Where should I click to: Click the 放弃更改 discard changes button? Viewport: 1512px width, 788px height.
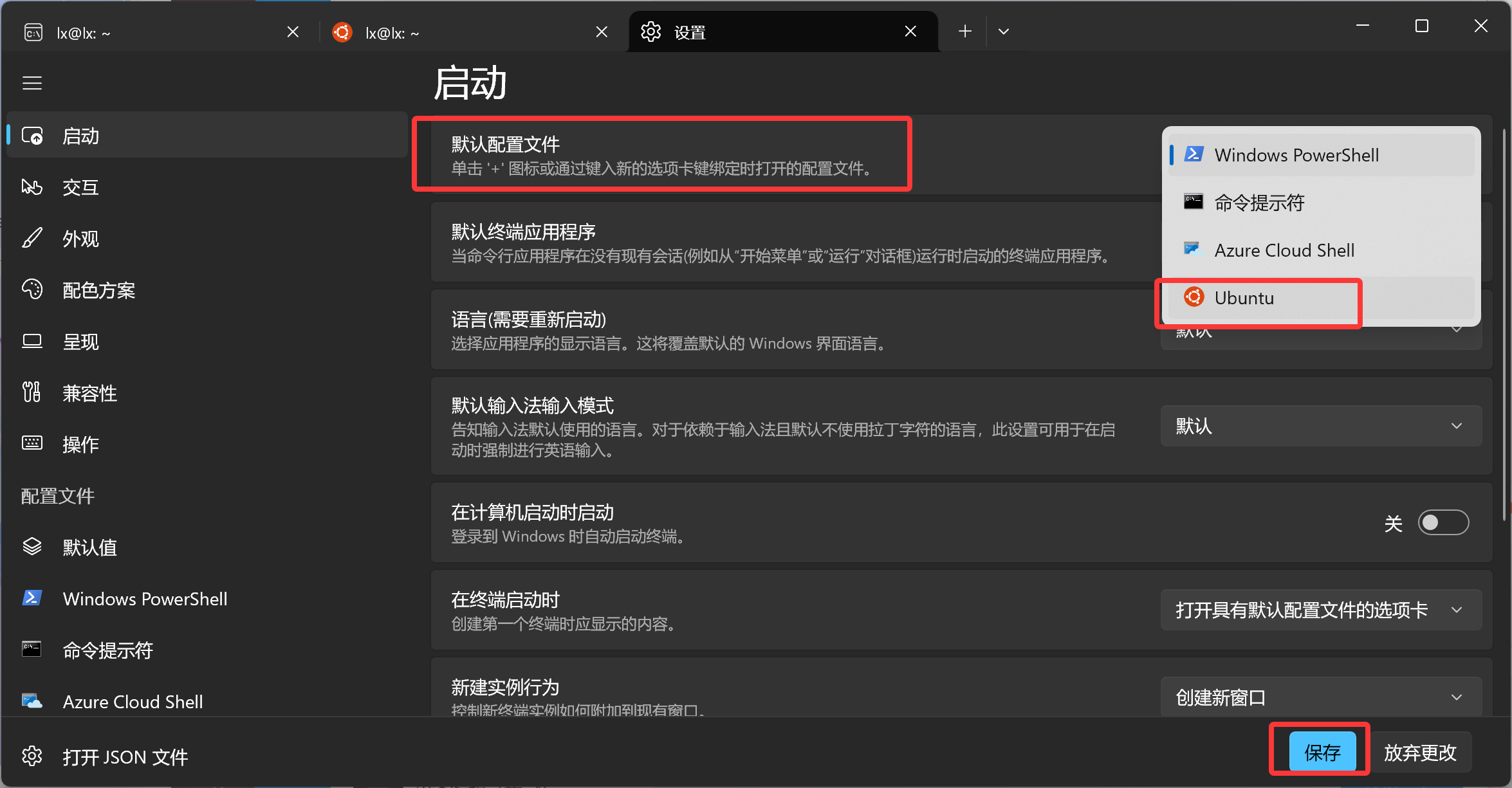[x=1419, y=752]
